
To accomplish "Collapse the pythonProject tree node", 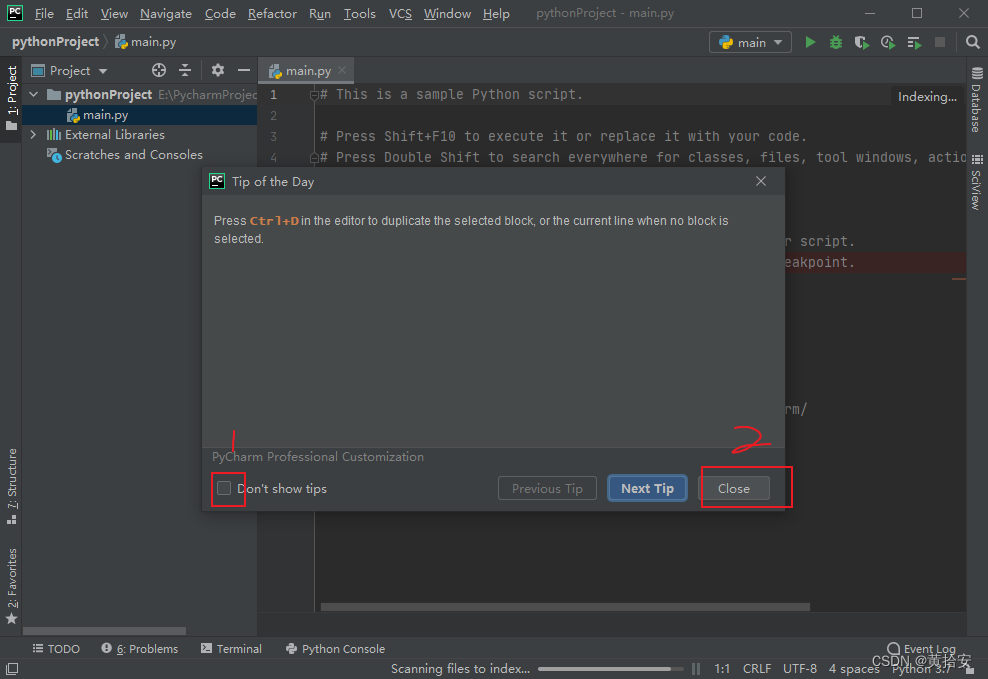I will pos(33,94).
